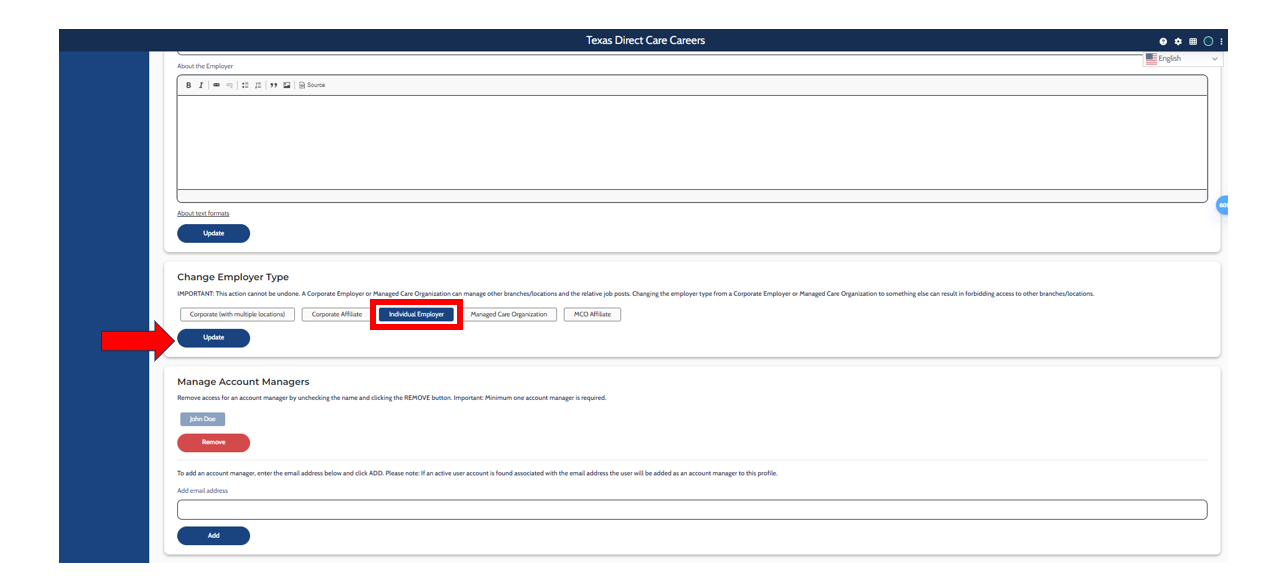The height and width of the screenshot is (588, 1284).
Task: Toggle italic formatting in the editor
Action: pos(200,85)
